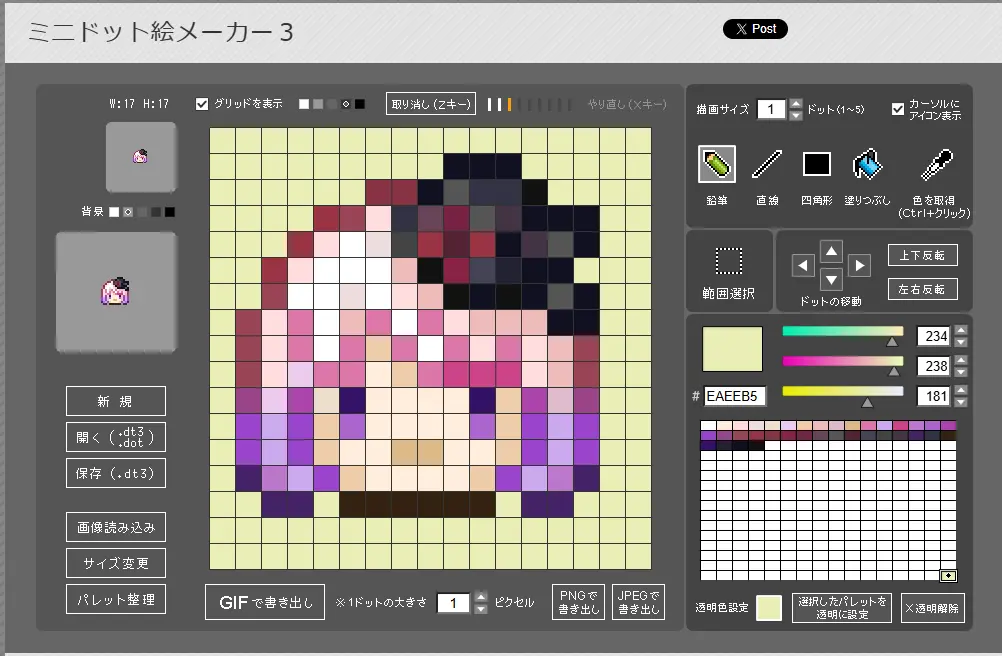Decrease the dot pixel size stepper

(480, 608)
